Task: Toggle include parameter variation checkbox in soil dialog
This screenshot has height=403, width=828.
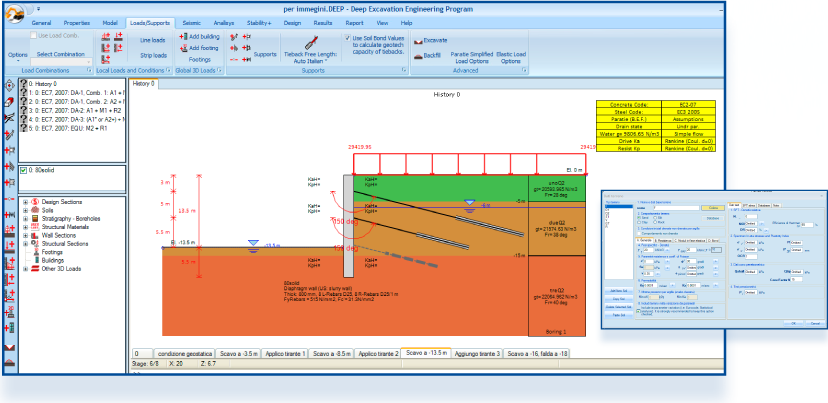Action: (x=638, y=311)
